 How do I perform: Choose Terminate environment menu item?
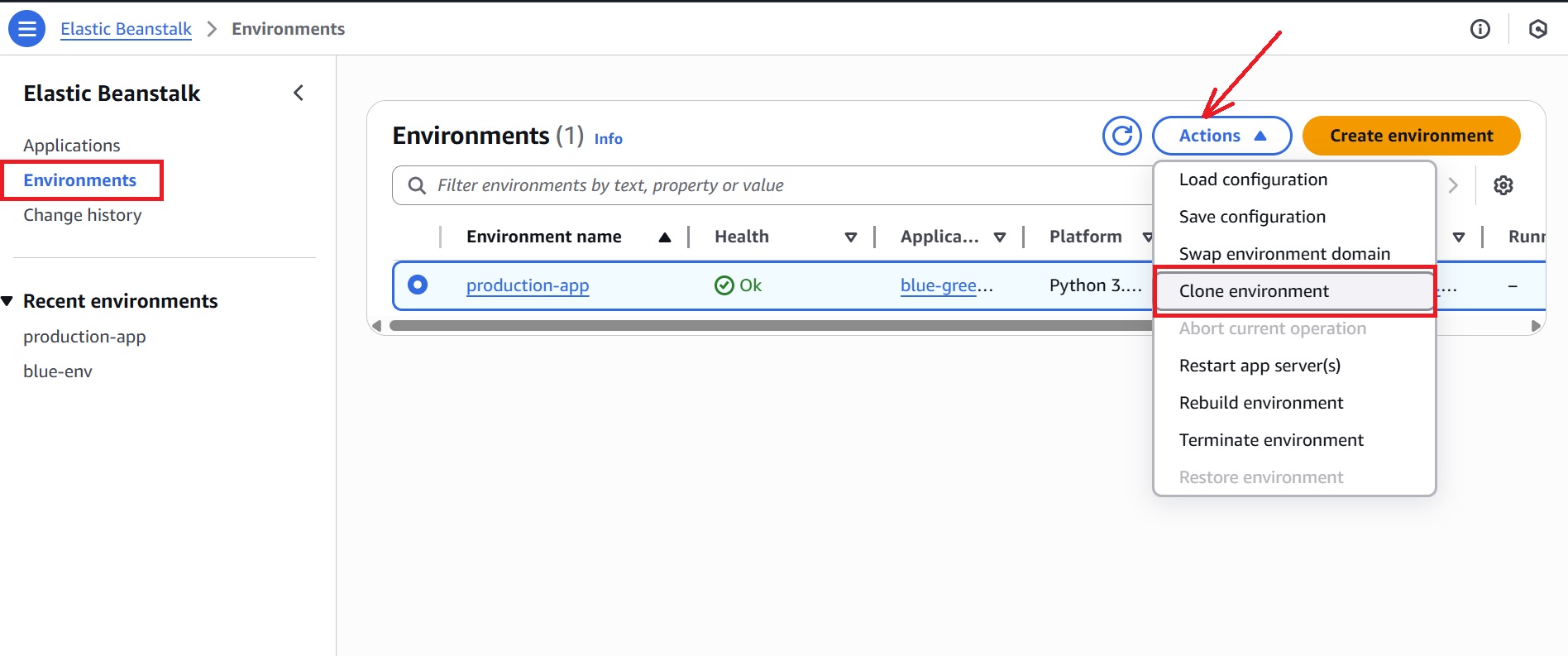1270,440
